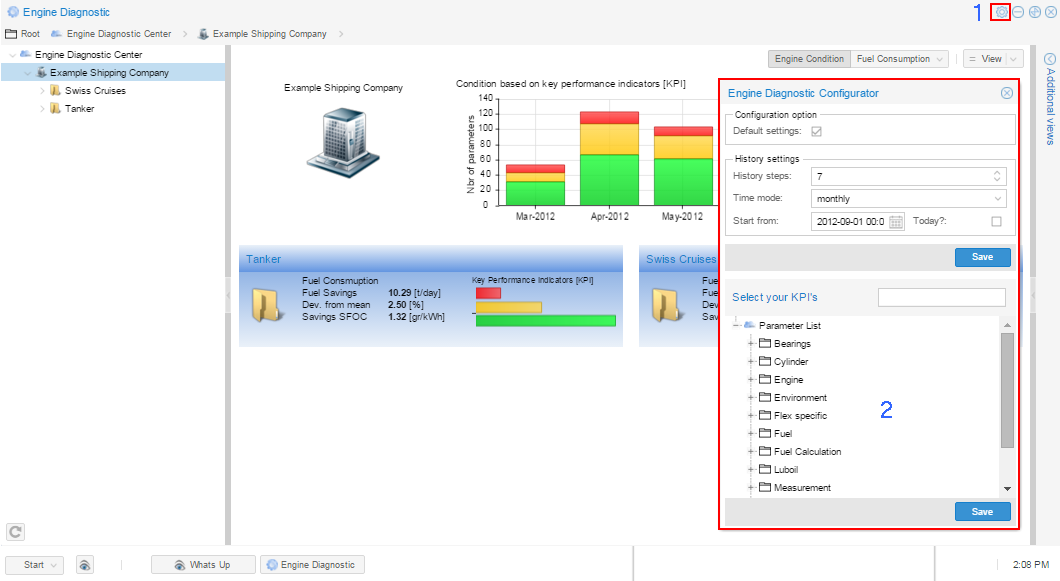The height and width of the screenshot is (581, 1060).
Task: Click the minimize circle icon beside the gear
Action: [x=1017, y=12]
